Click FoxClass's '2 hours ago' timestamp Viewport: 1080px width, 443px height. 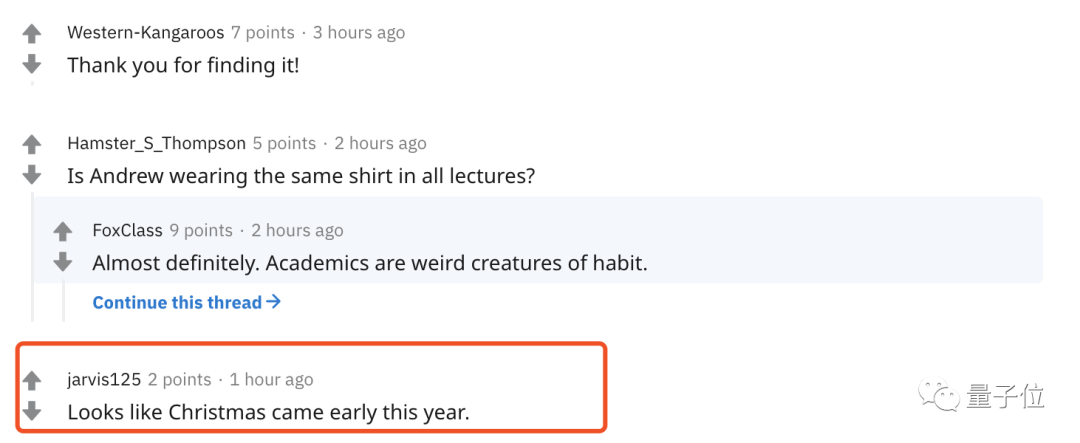click(297, 230)
